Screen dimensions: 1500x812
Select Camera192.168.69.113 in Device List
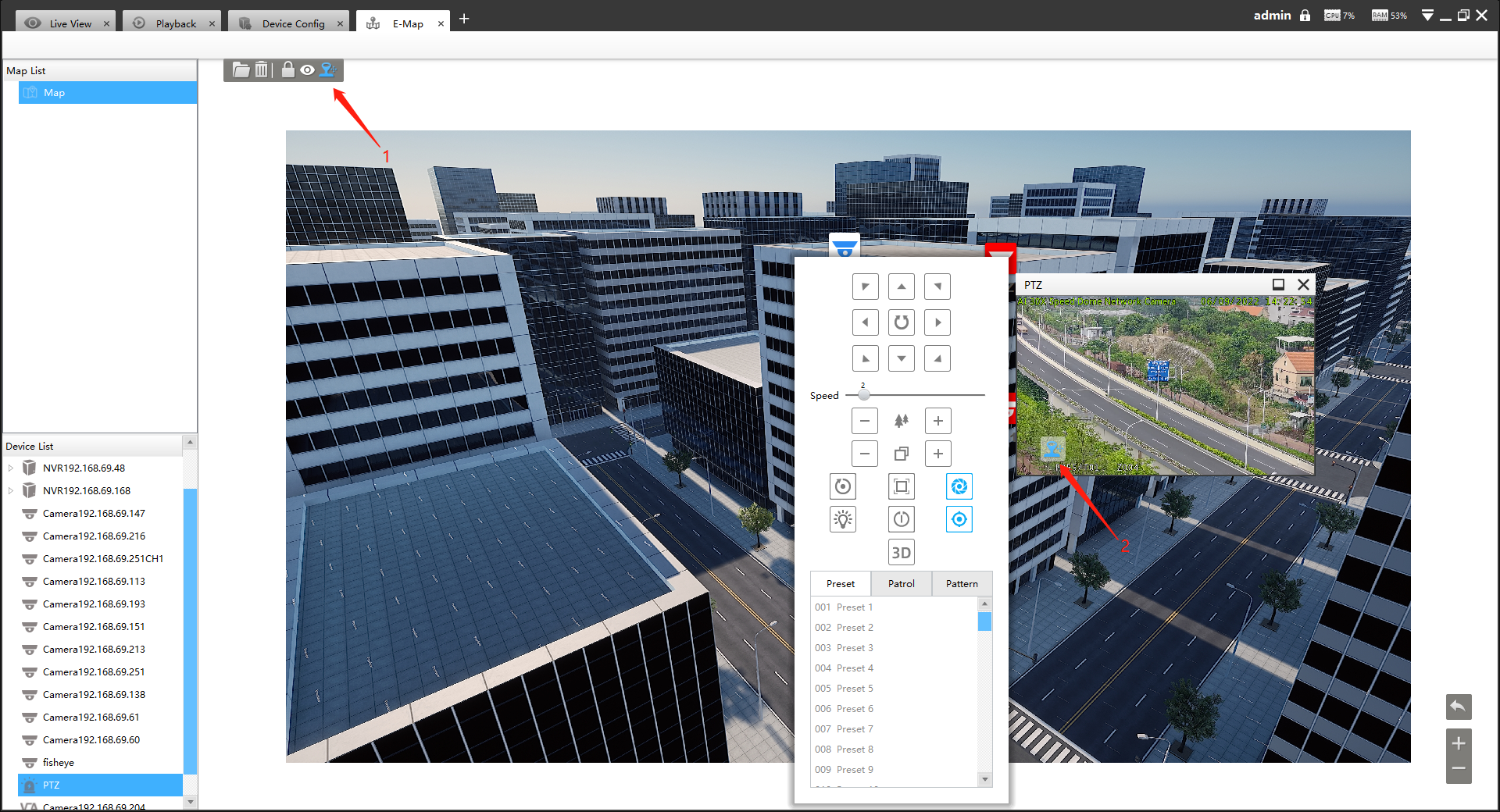[x=94, y=582]
